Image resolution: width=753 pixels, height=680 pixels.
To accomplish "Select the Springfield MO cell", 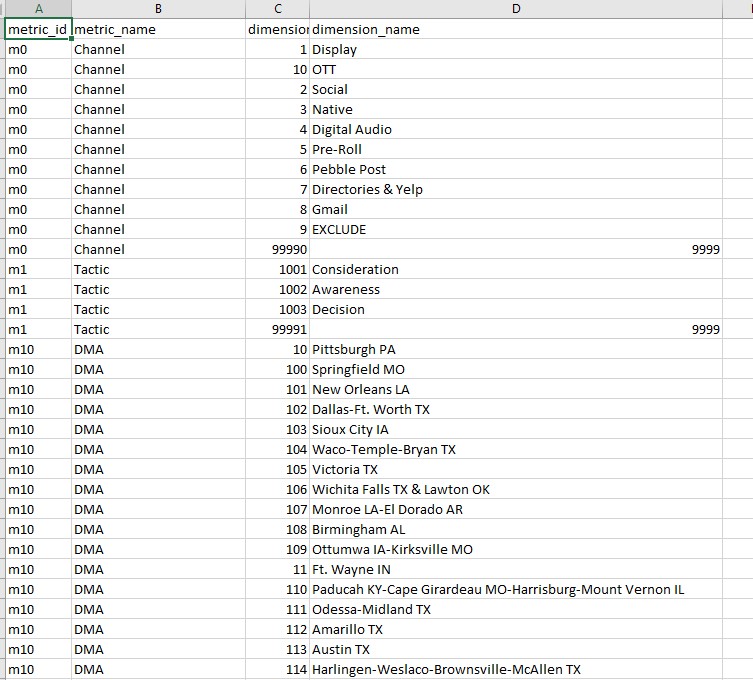I will point(516,370).
